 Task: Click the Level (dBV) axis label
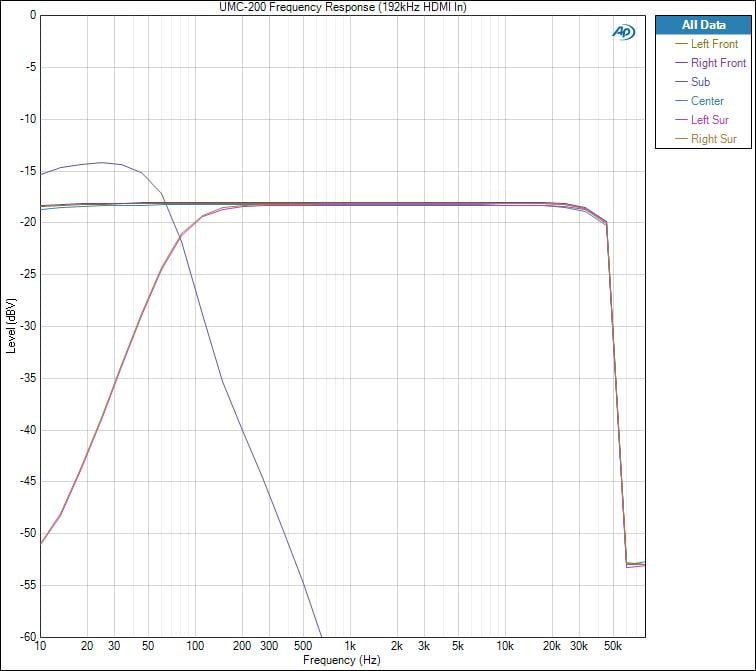(x=11, y=326)
